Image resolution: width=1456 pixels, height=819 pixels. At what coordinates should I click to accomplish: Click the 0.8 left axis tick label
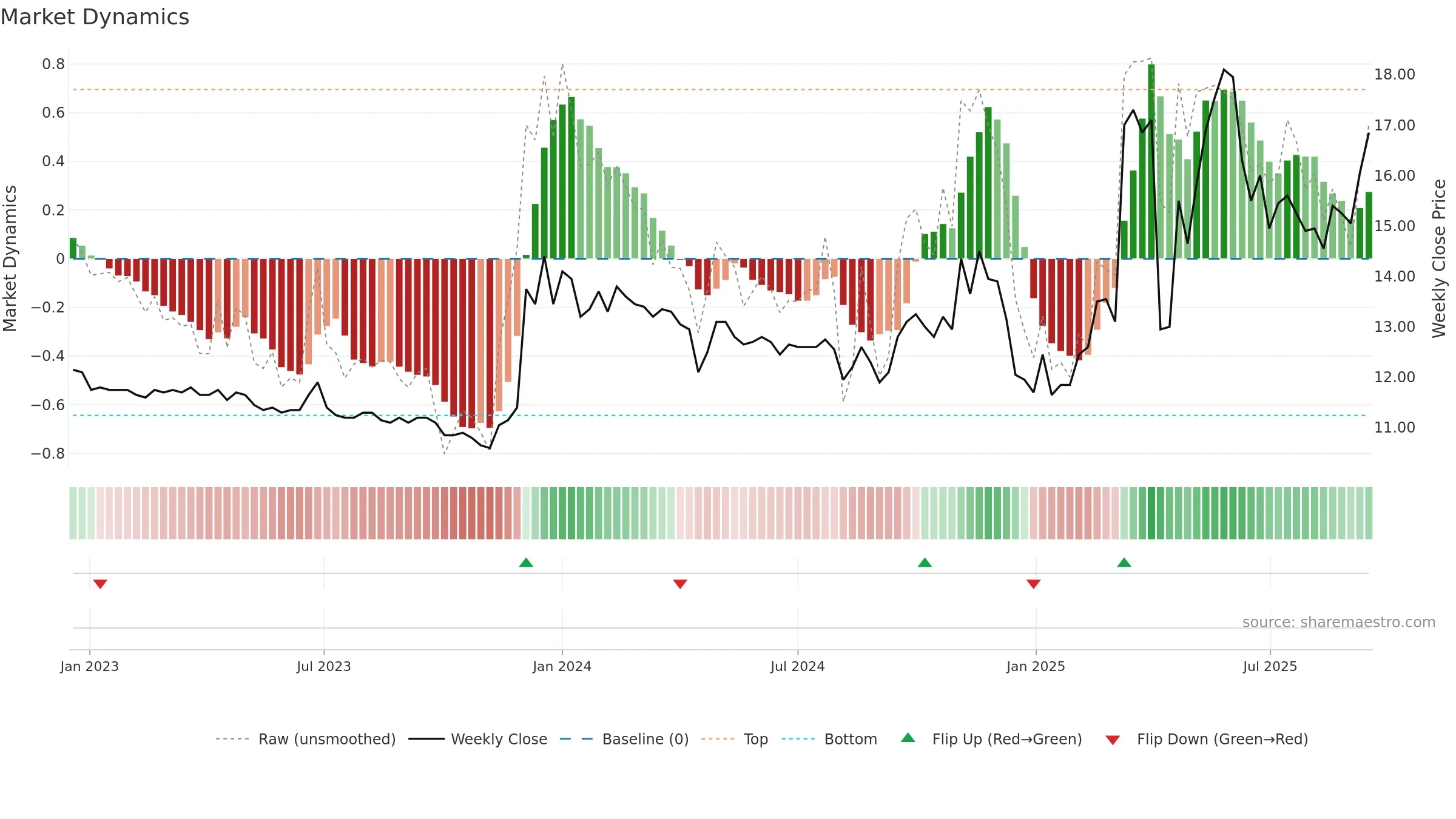tap(53, 64)
